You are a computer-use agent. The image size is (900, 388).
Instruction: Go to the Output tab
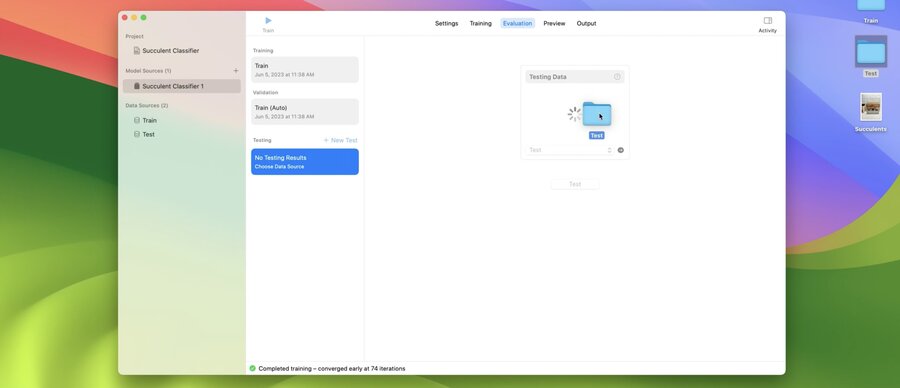pos(587,24)
